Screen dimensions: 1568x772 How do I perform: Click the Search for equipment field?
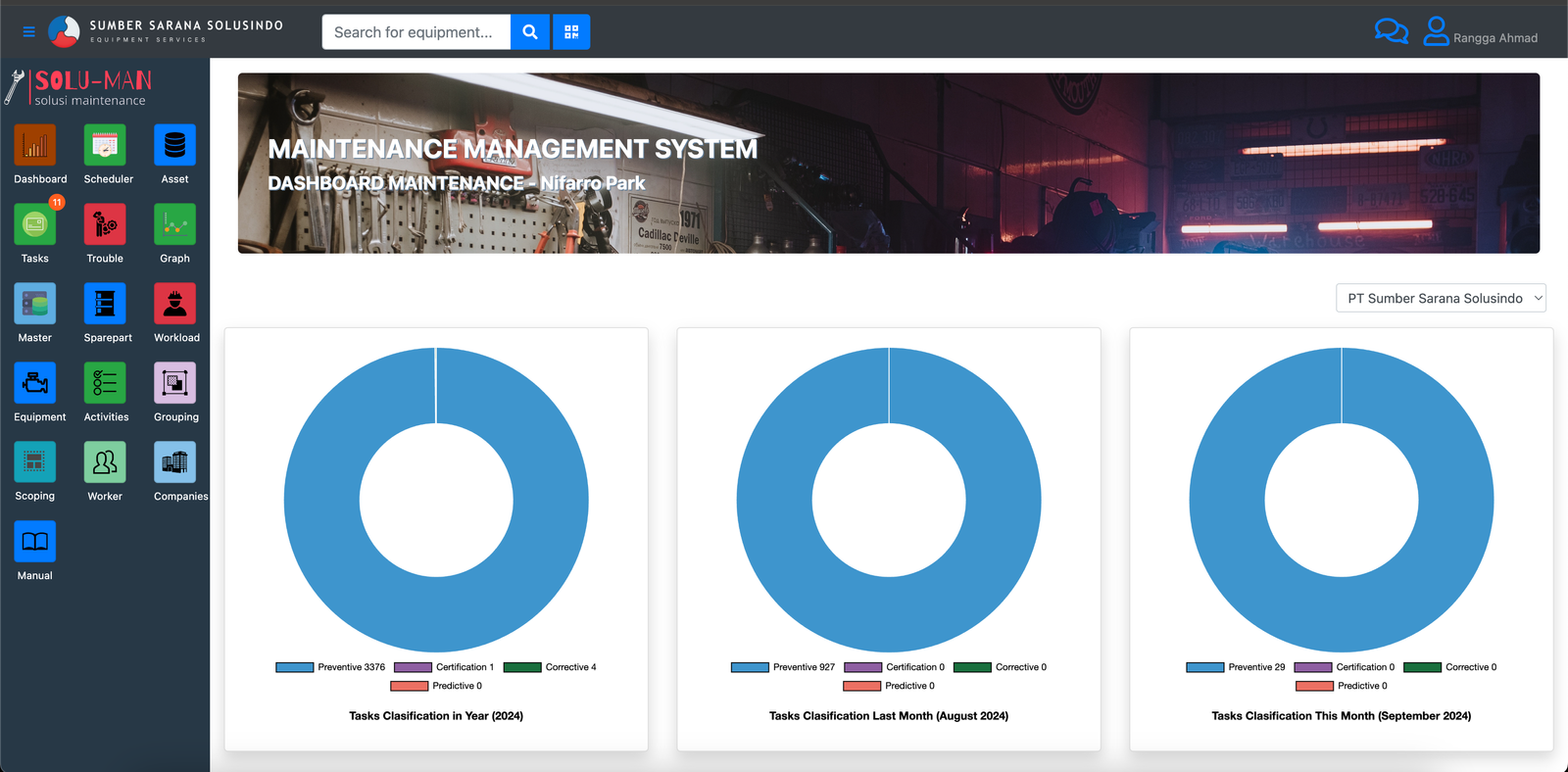[x=416, y=32]
